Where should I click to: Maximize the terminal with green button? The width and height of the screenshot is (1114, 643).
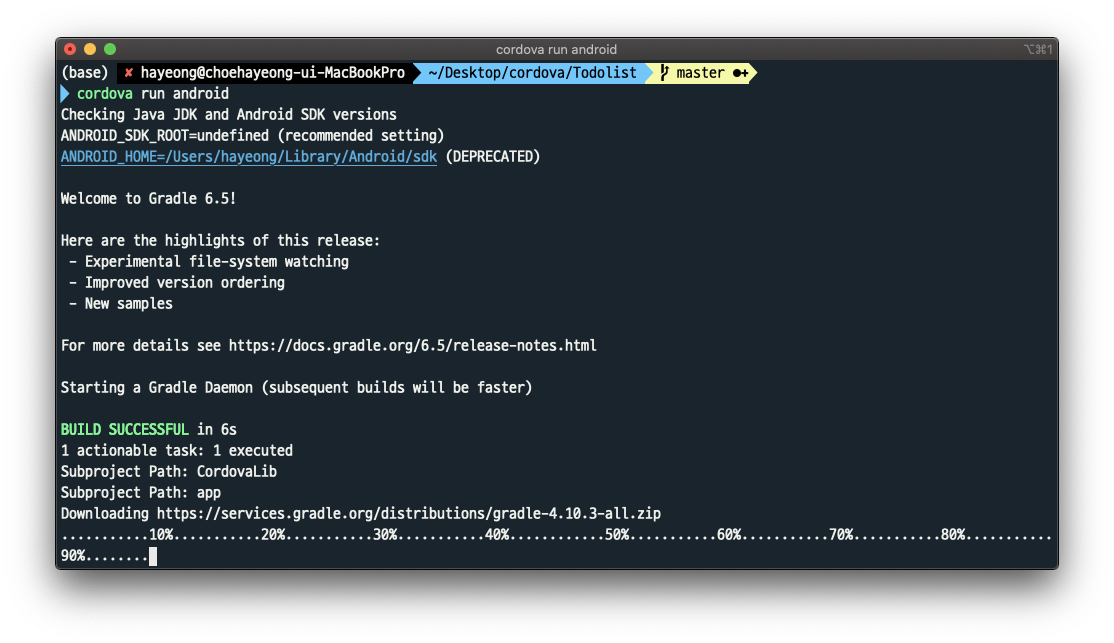click(109, 49)
